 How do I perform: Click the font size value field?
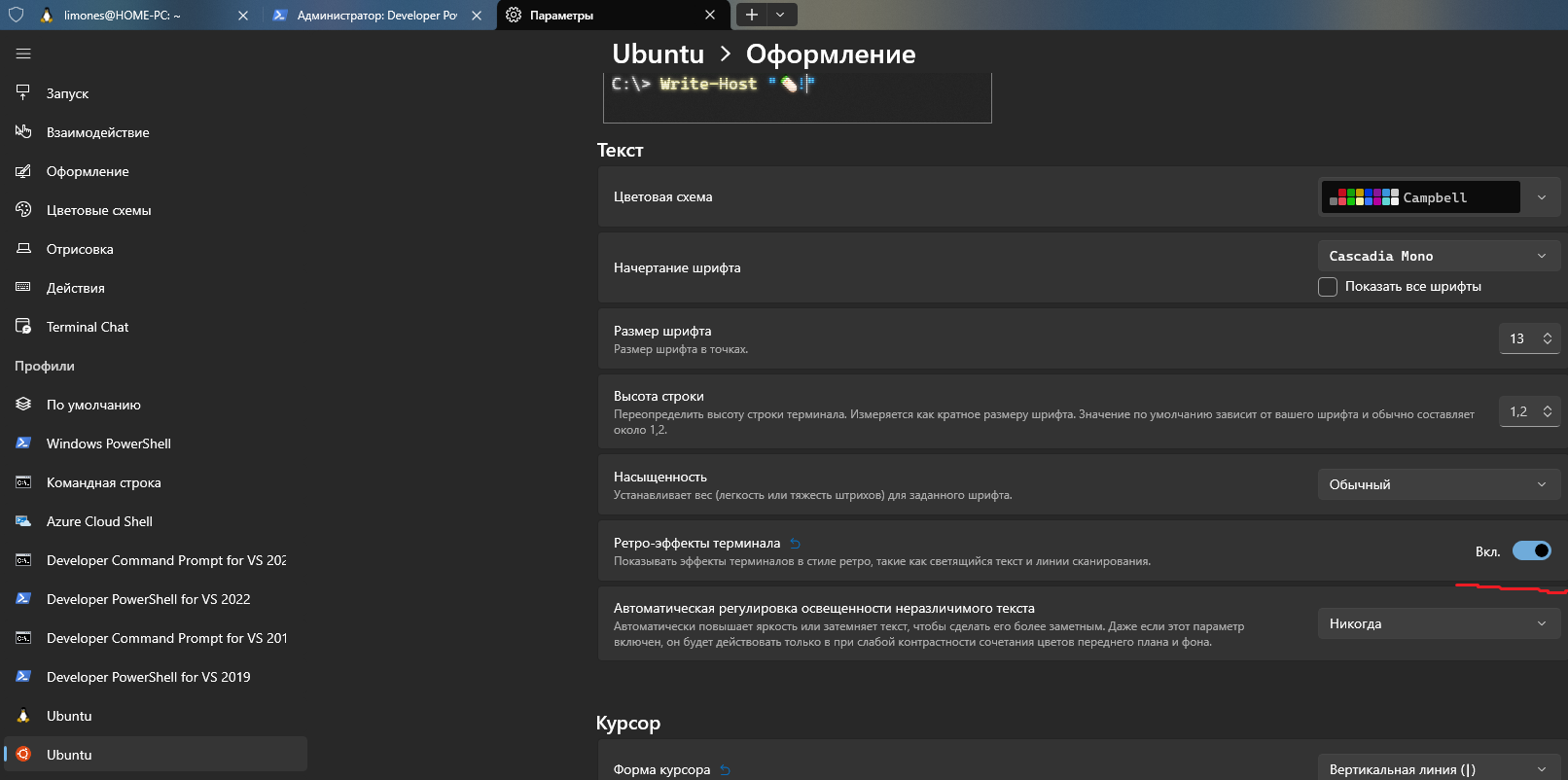1517,338
